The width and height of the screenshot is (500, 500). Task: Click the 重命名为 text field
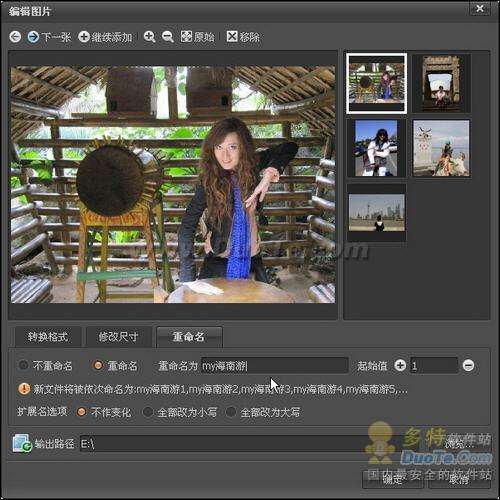coord(274,366)
